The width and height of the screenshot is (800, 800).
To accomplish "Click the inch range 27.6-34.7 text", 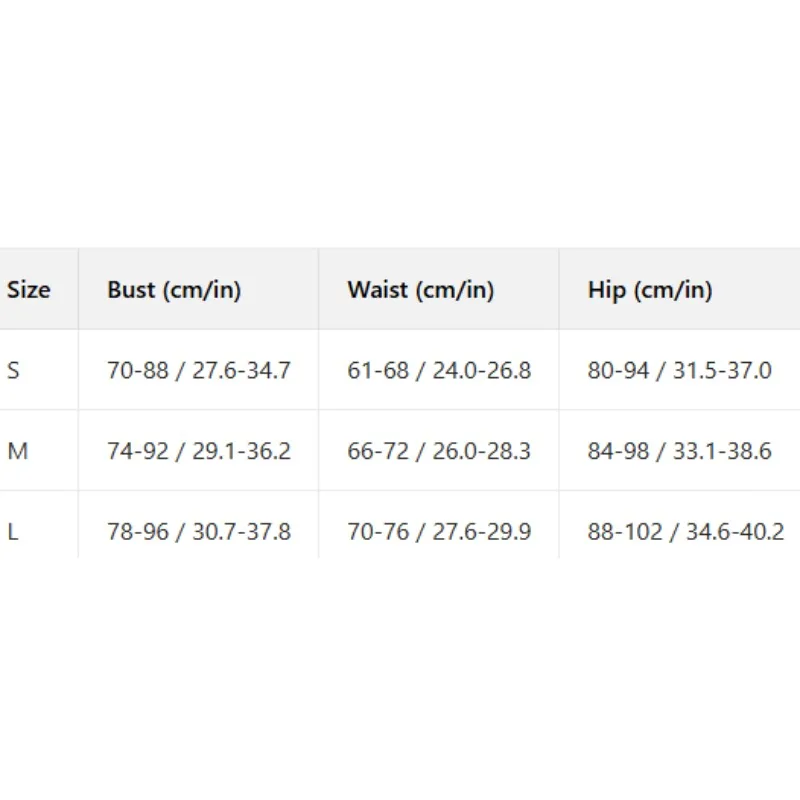I will [x=241, y=371].
